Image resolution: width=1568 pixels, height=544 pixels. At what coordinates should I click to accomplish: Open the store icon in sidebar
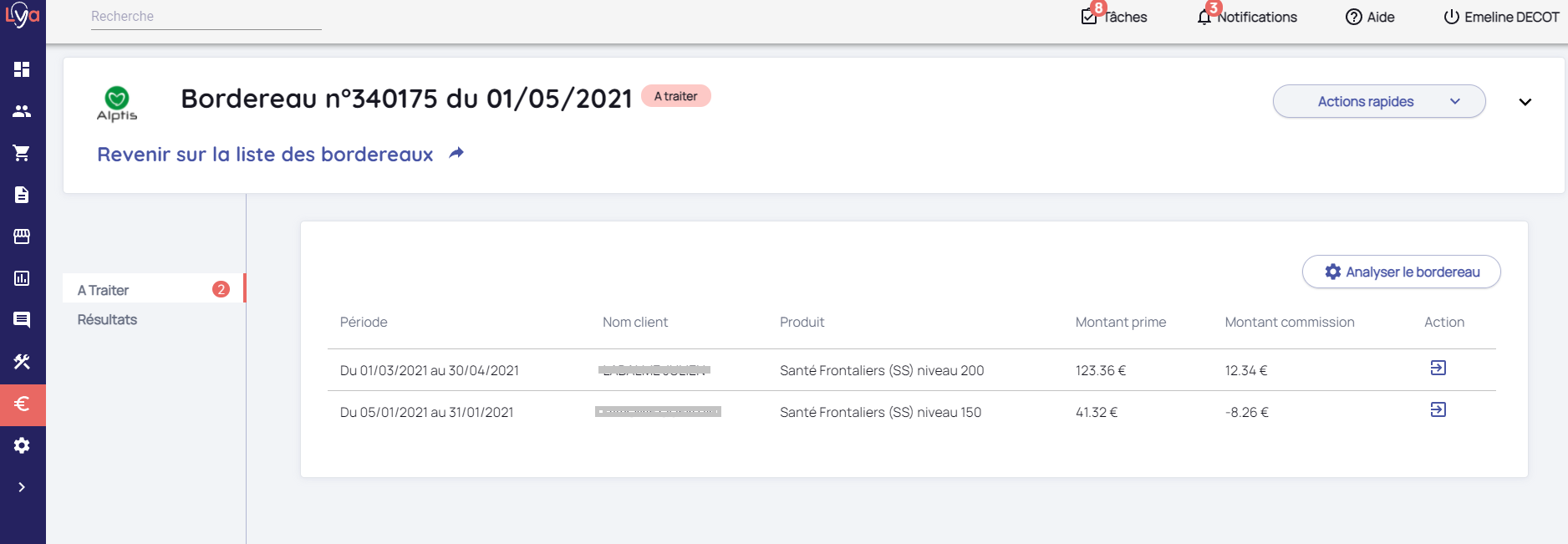pos(22,236)
